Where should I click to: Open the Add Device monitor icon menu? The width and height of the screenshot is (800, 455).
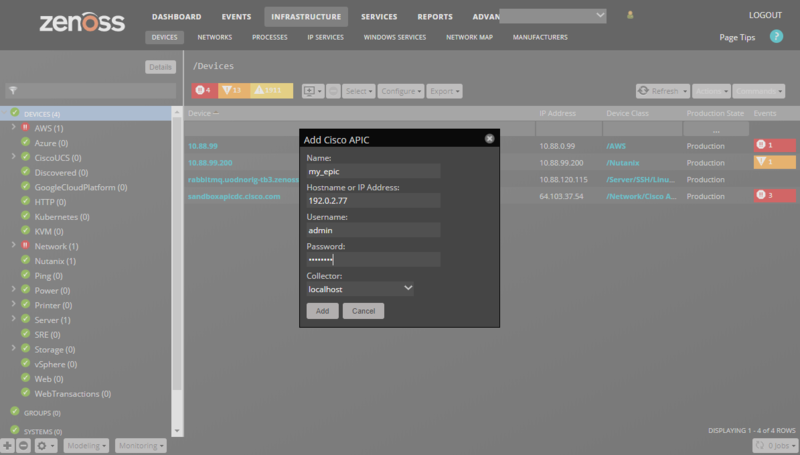point(313,91)
